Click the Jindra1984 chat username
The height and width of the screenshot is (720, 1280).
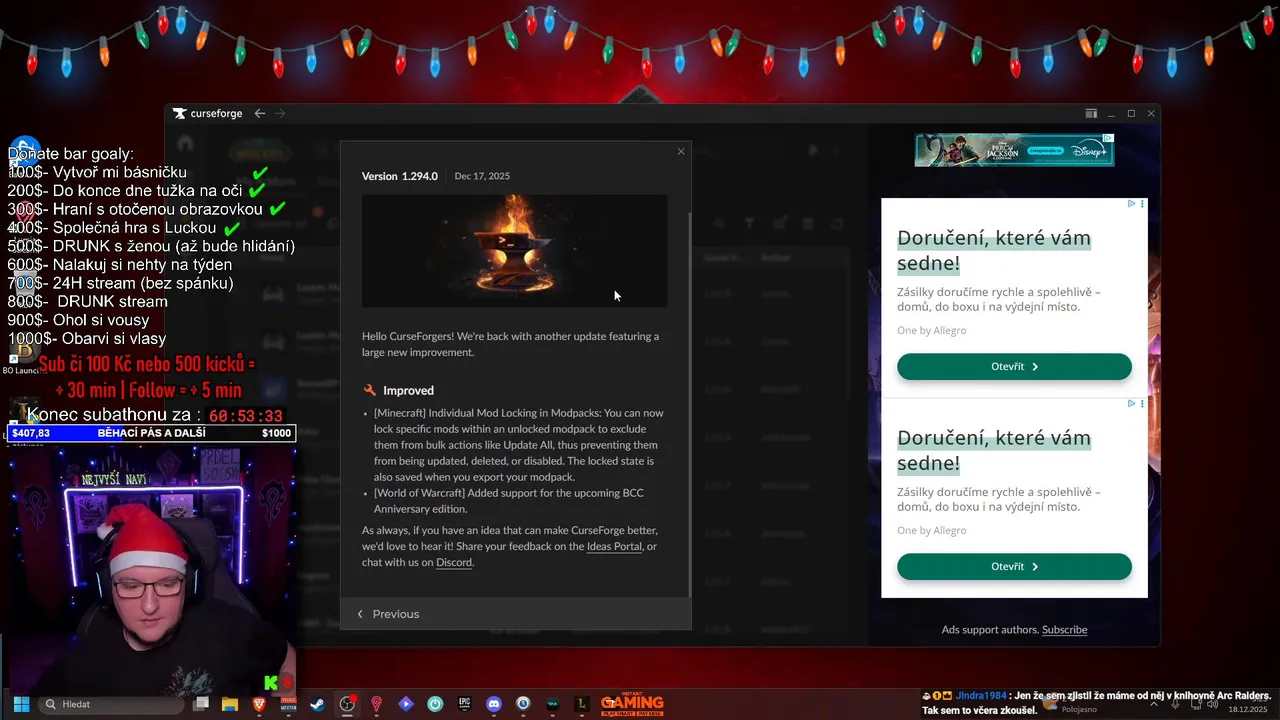[x=980, y=696]
